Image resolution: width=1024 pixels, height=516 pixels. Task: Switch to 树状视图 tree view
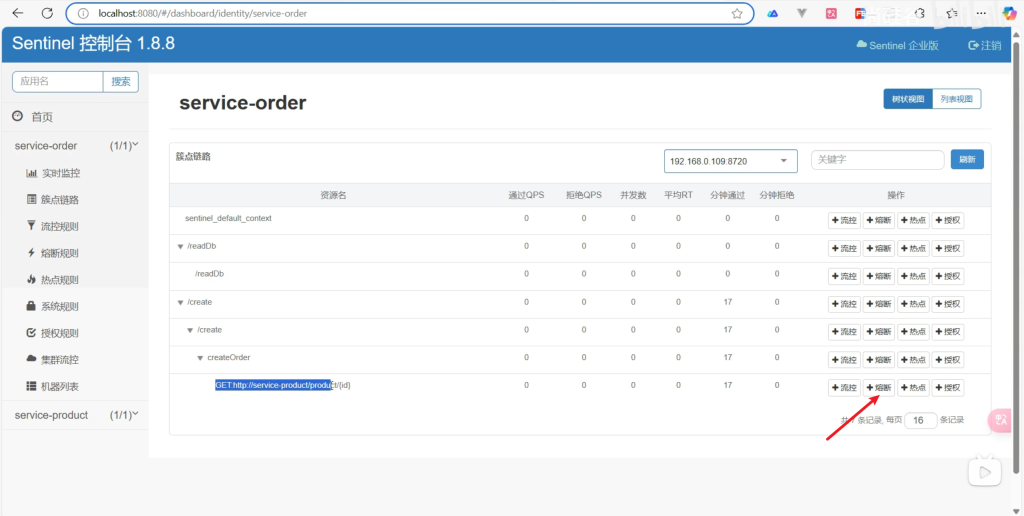tap(907, 99)
